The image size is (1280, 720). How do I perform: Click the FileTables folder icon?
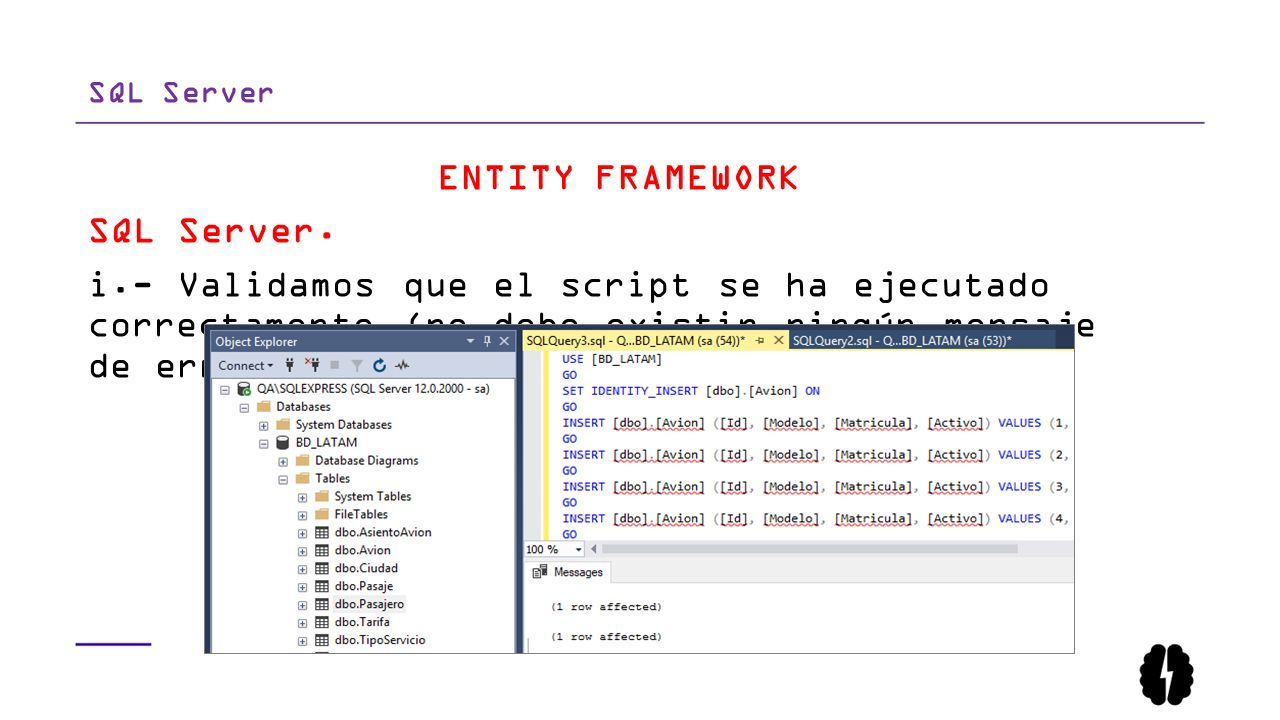pos(322,514)
